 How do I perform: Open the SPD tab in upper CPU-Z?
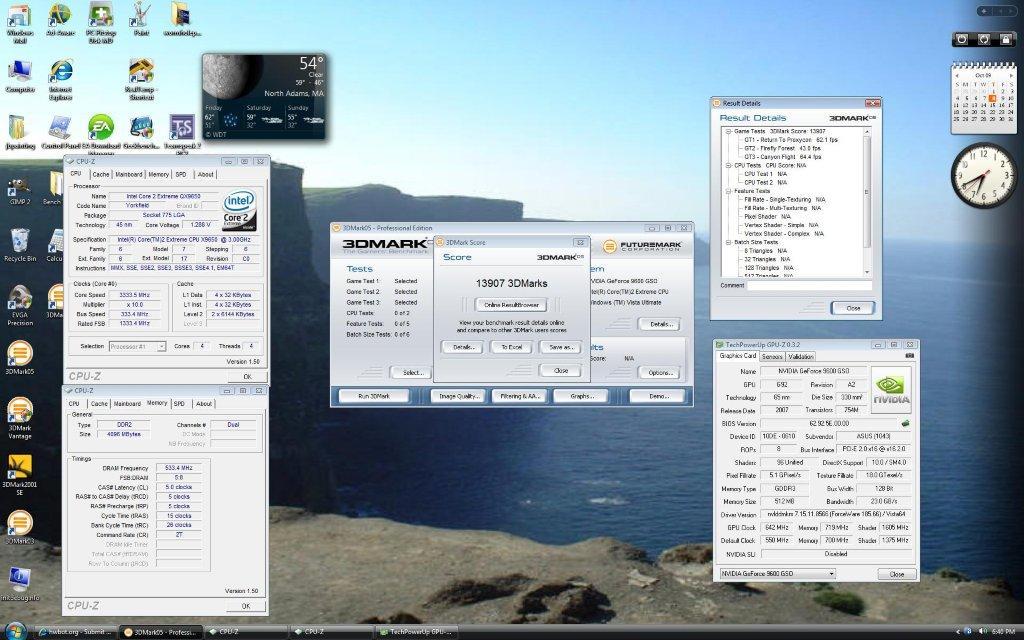[181, 174]
